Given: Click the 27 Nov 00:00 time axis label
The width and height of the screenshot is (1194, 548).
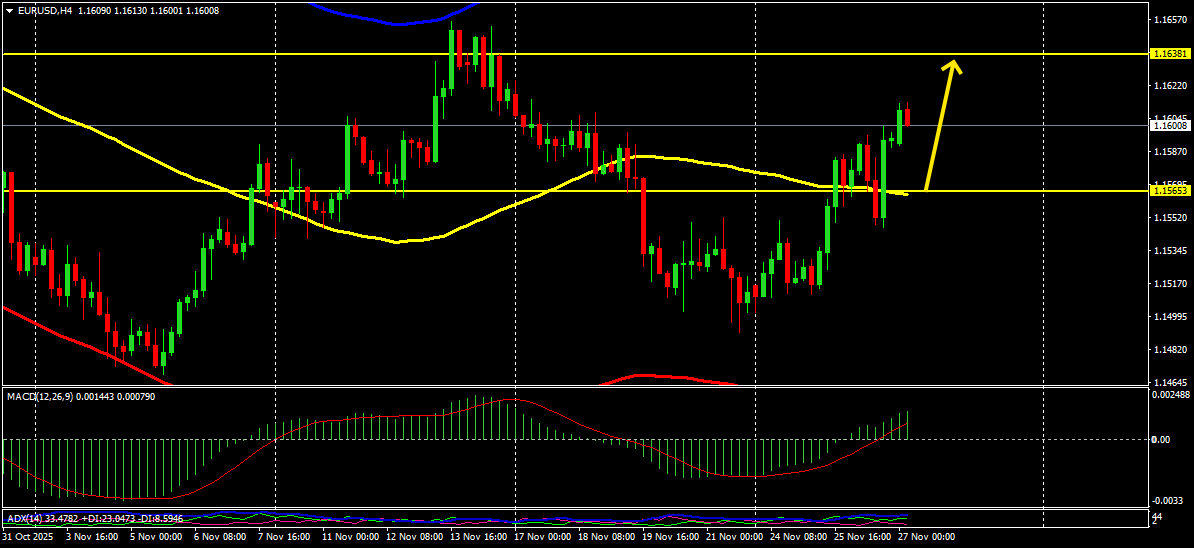Looking at the screenshot, I should (927, 537).
